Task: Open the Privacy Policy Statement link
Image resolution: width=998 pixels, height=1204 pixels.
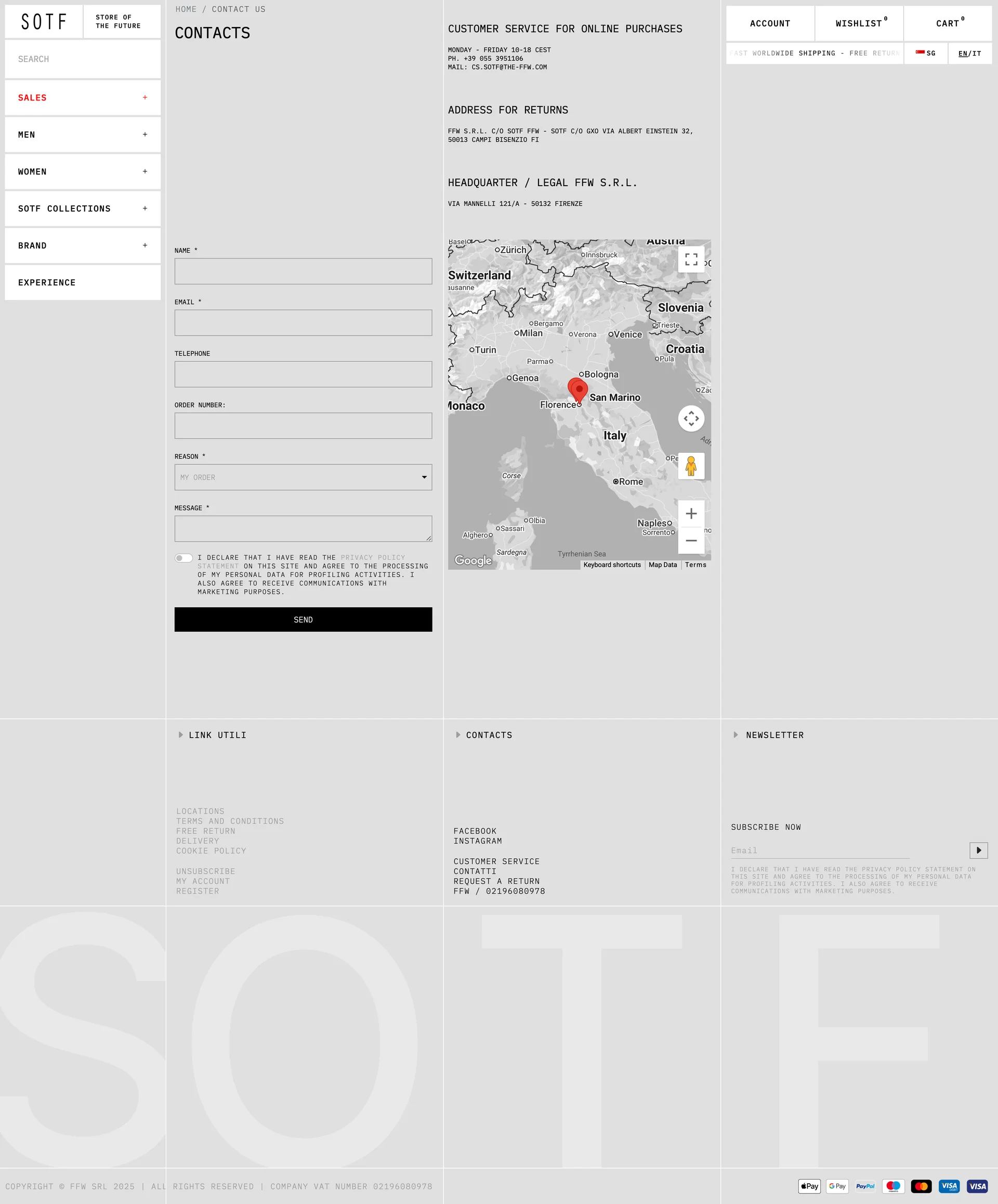Action: [373, 557]
